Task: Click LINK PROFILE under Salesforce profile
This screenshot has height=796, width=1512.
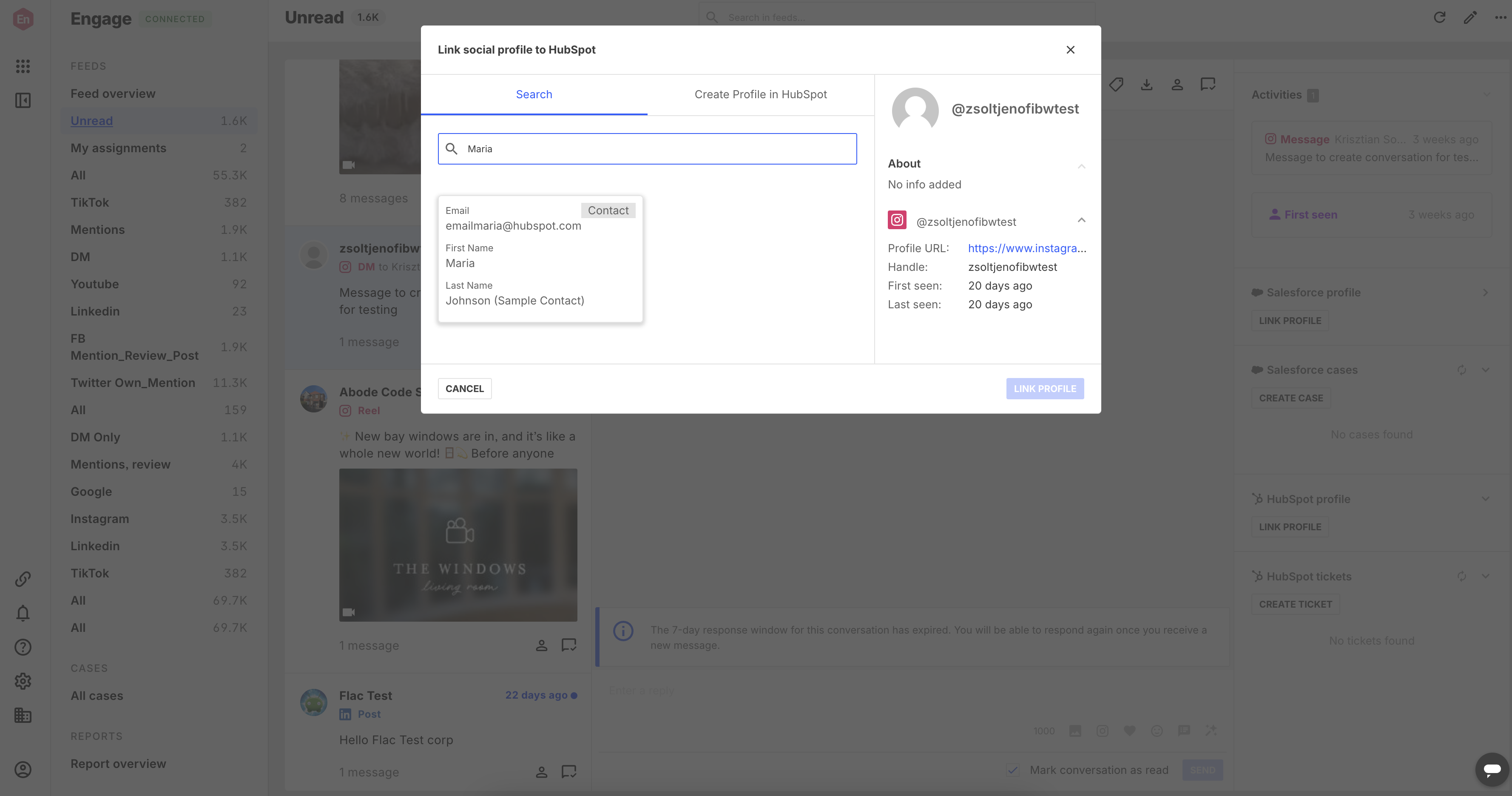Action: pos(1290,321)
